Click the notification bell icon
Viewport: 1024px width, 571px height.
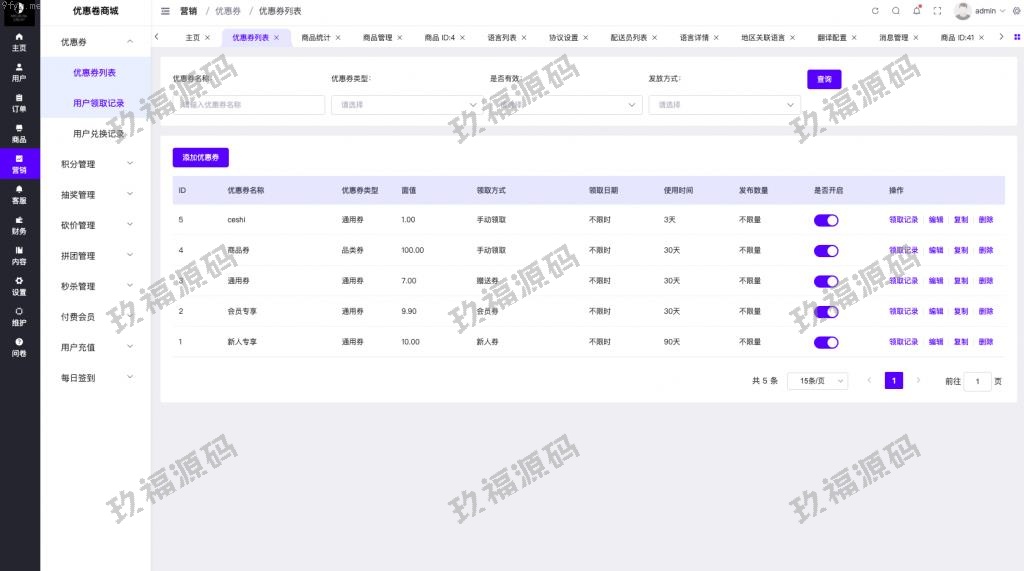tap(917, 11)
